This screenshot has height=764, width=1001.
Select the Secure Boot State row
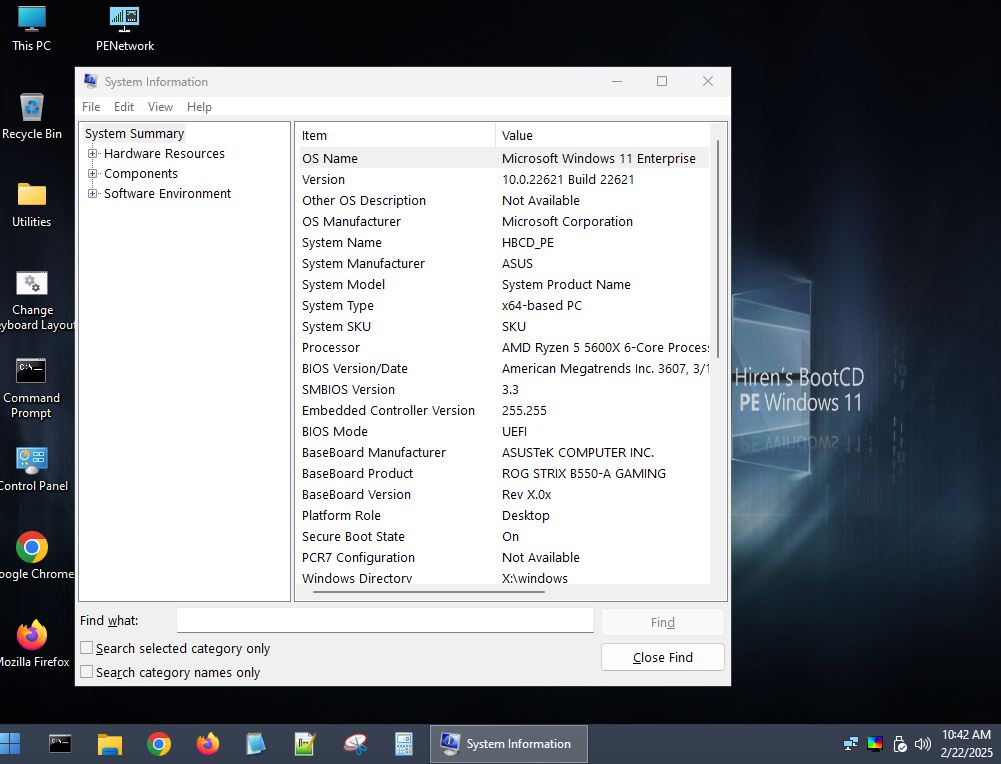point(504,536)
